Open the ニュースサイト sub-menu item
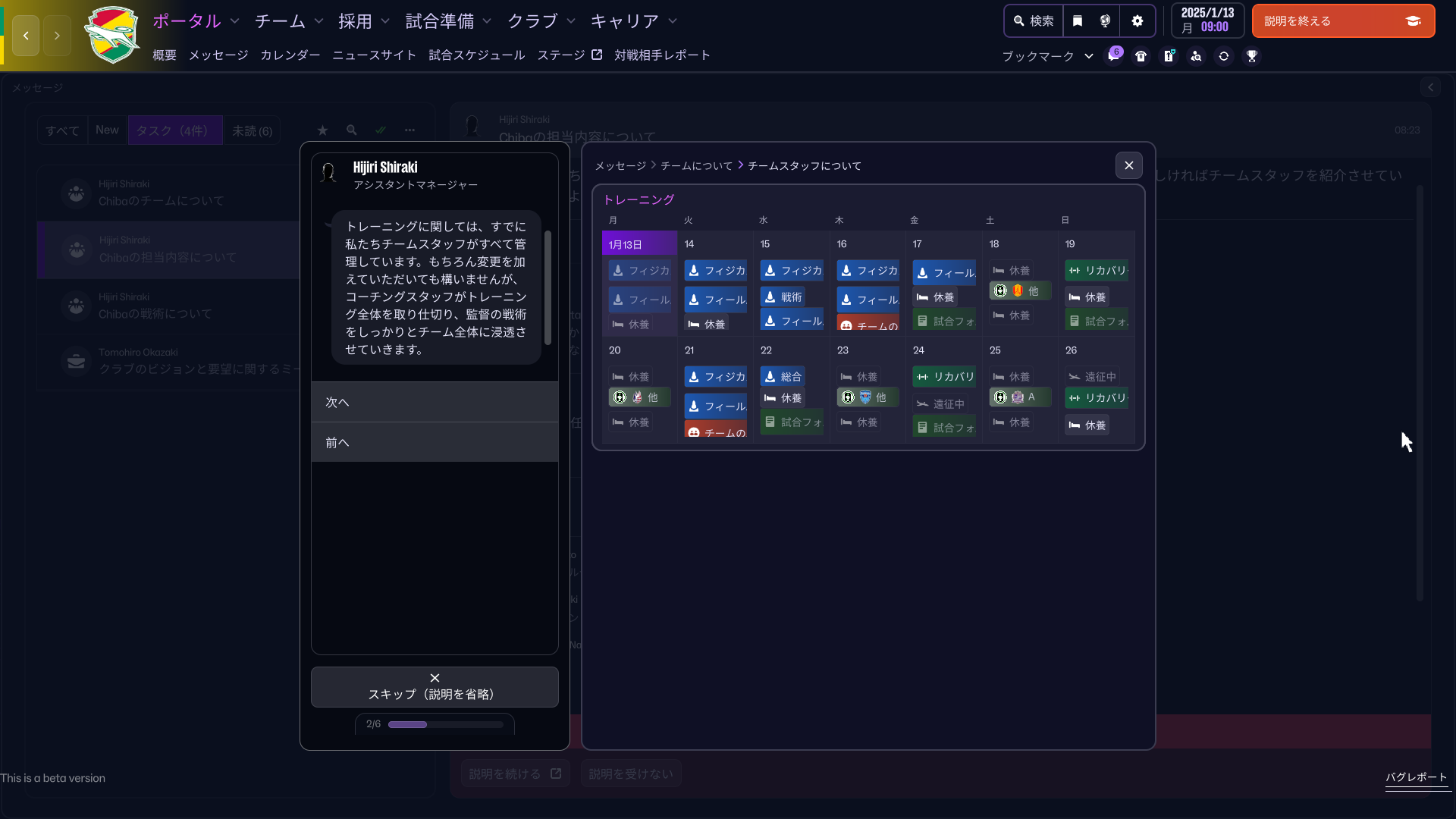The image size is (1456, 819). (375, 55)
